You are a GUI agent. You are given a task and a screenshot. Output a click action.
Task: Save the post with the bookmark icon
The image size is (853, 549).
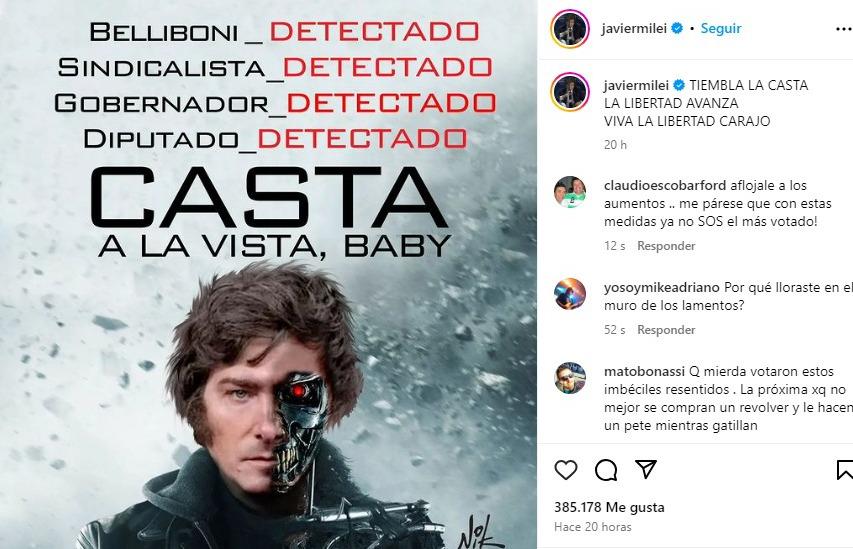[x=845, y=470]
